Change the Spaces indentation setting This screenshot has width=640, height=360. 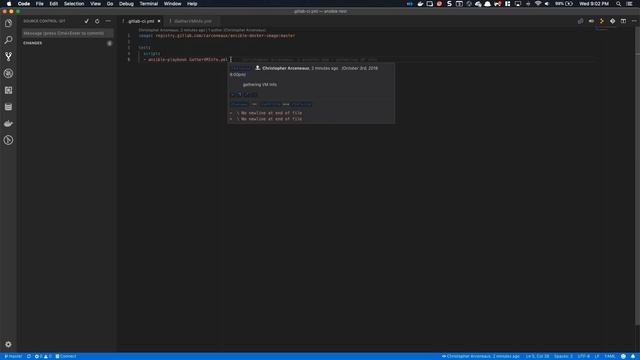pyautogui.click(x=563, y=356)
